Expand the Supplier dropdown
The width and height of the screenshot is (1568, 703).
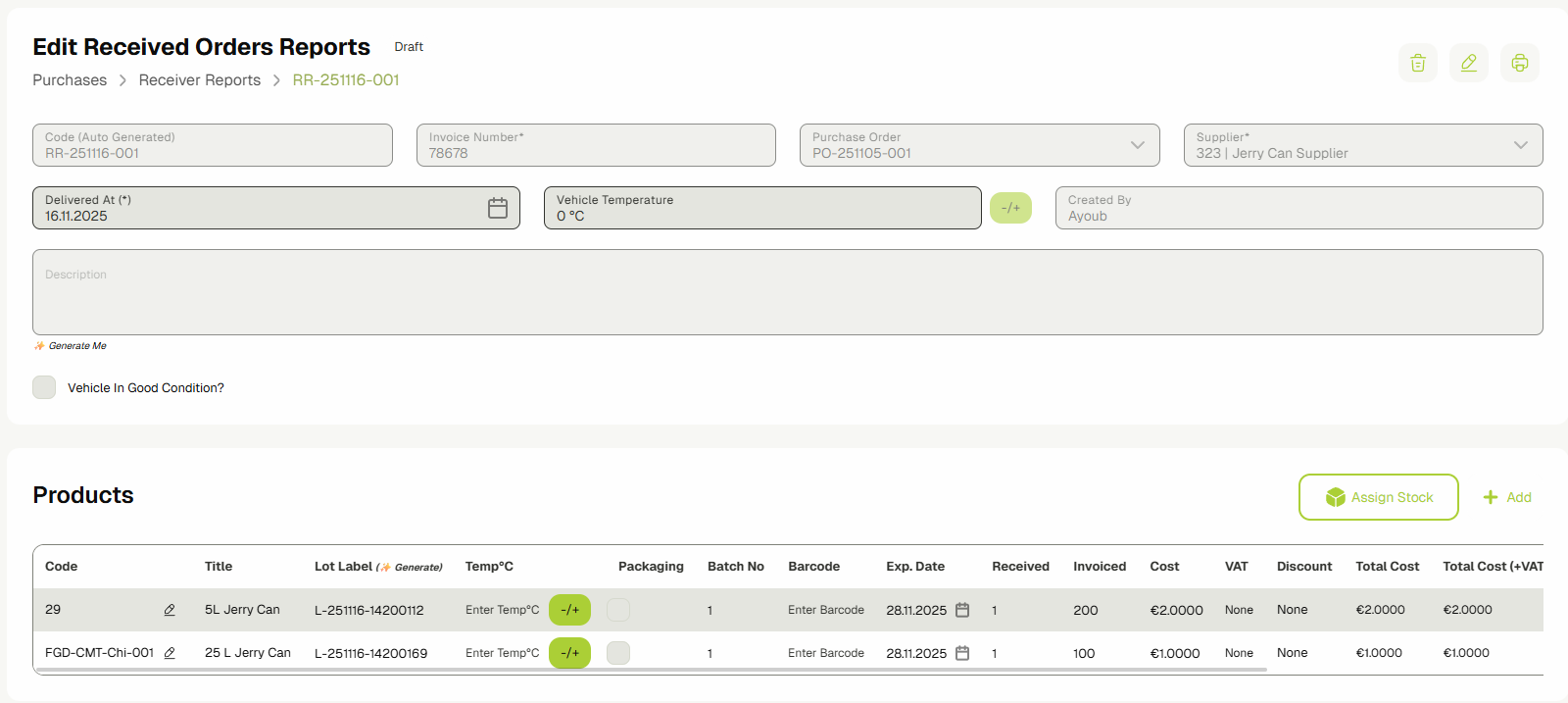click(1520, 145)
